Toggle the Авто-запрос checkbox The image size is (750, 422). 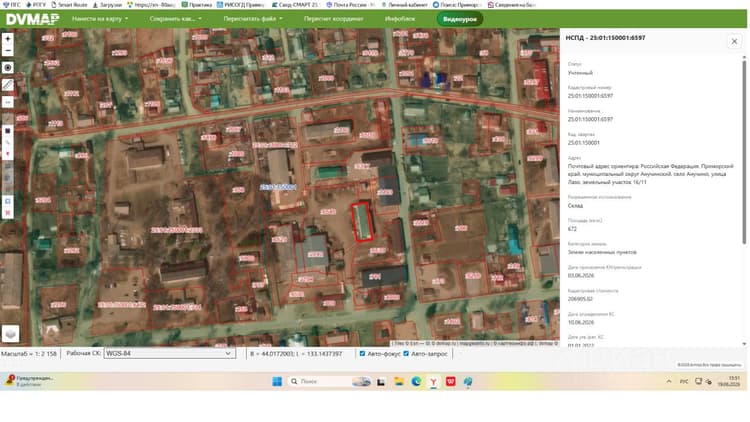tap(406, 354)
